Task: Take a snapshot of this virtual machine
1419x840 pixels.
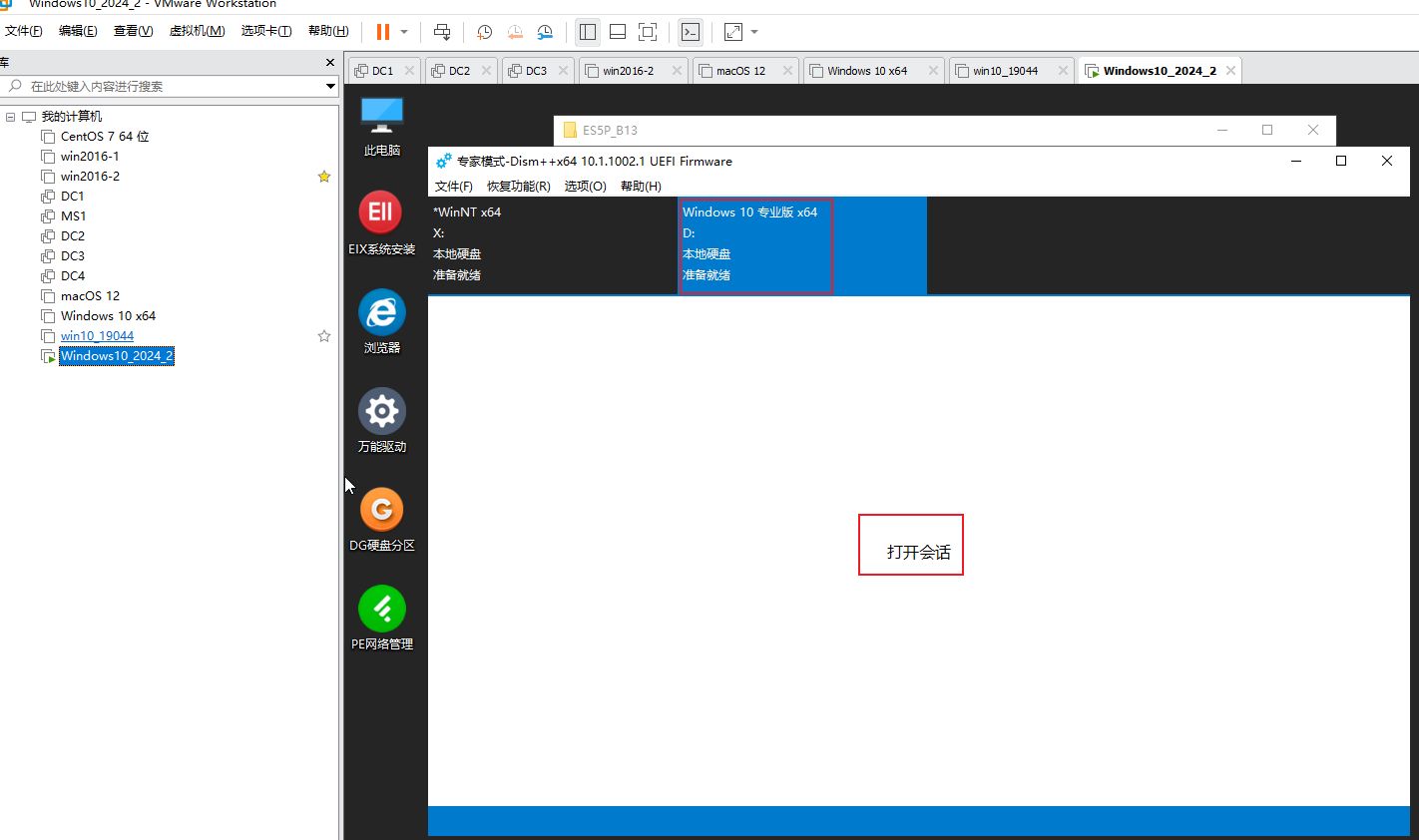Action: tap(484, 32)
